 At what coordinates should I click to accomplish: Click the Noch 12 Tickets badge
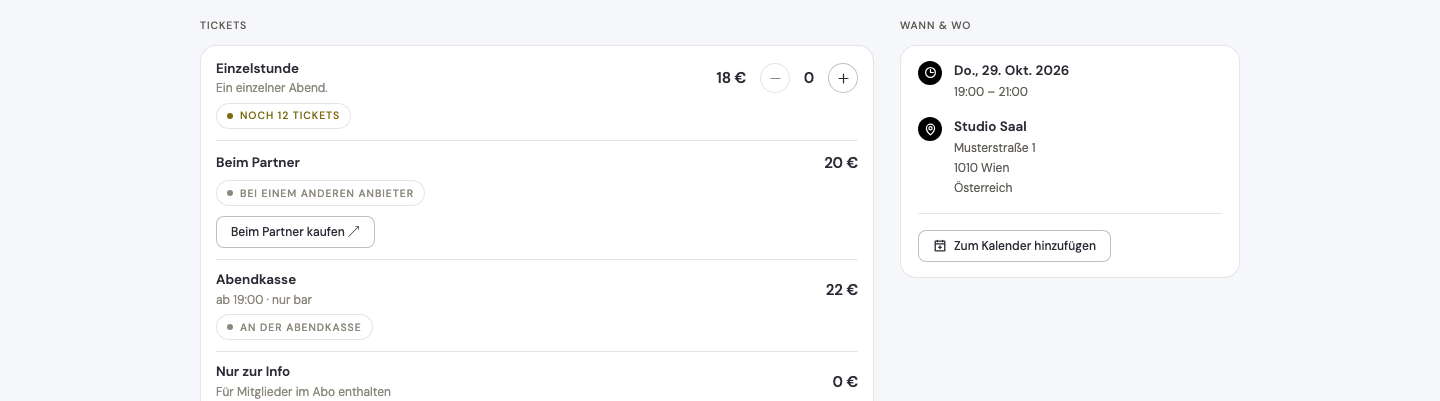pos(283,116)
